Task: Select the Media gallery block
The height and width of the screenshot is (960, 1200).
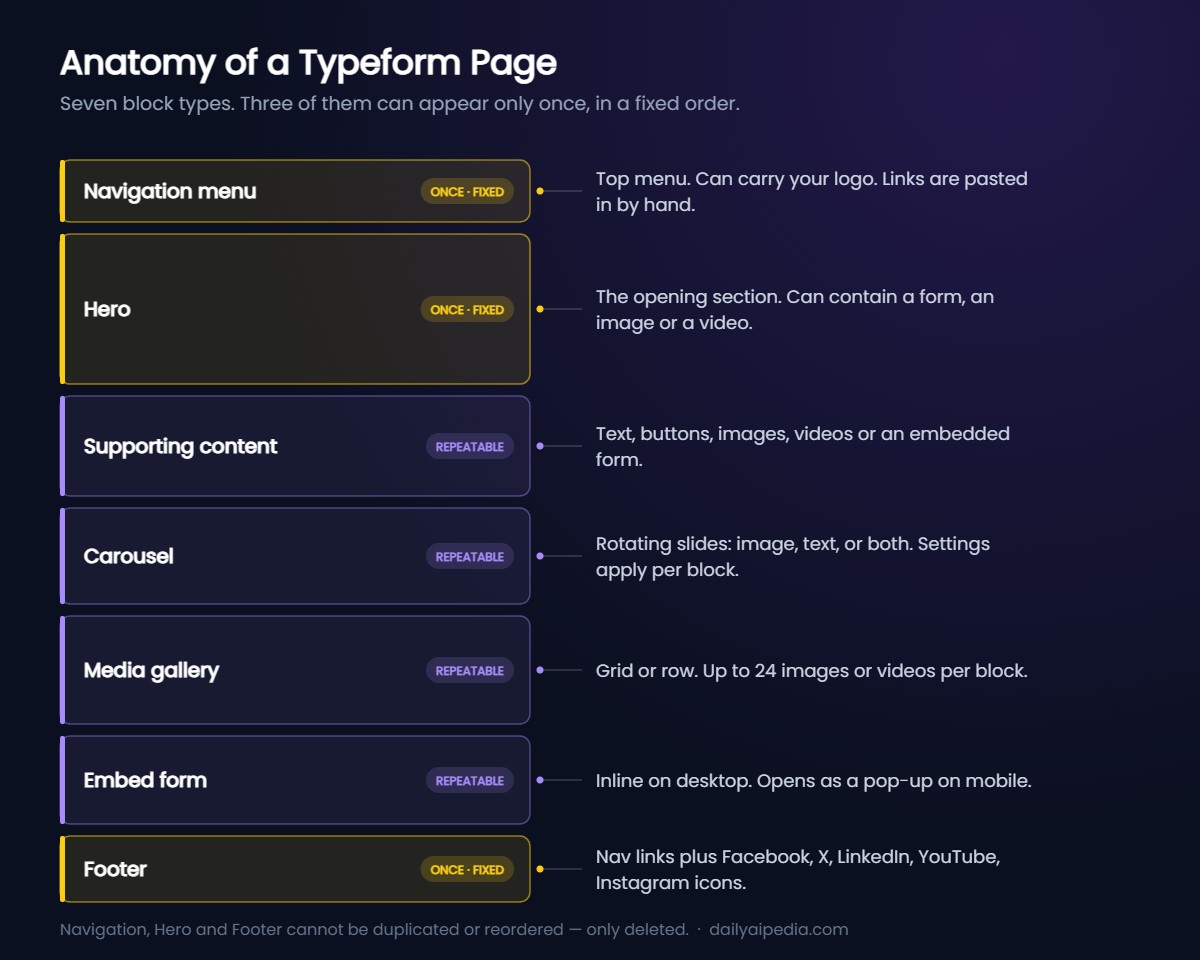Action: coord(295,670)
